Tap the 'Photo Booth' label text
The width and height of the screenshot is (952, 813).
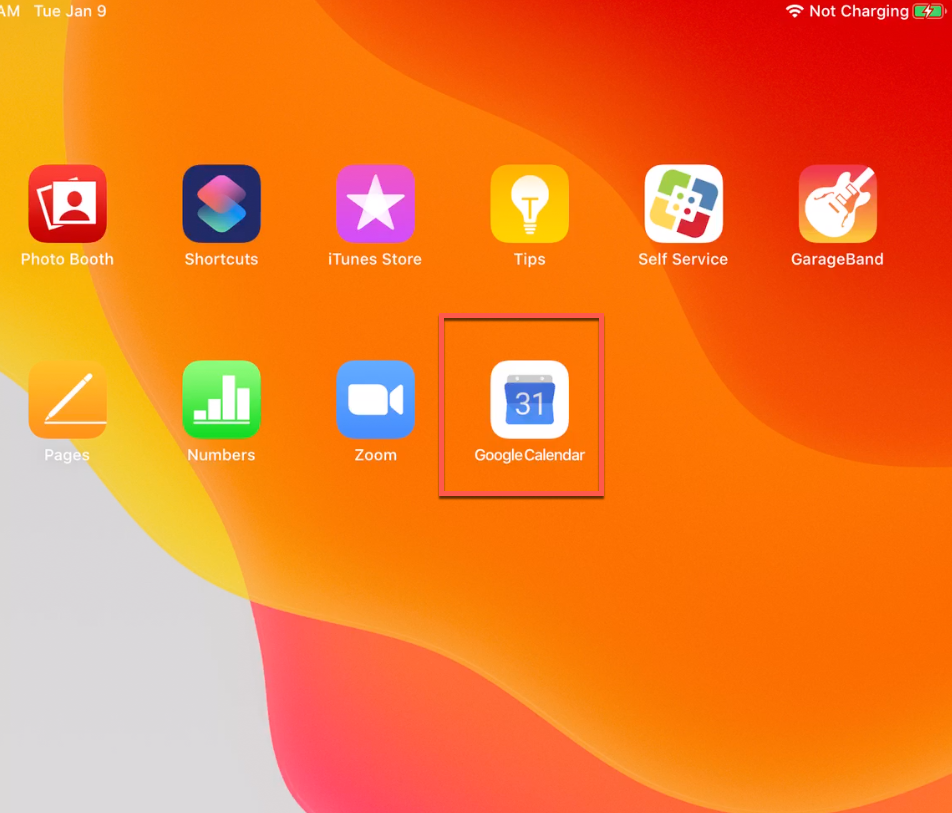[67, 259]
